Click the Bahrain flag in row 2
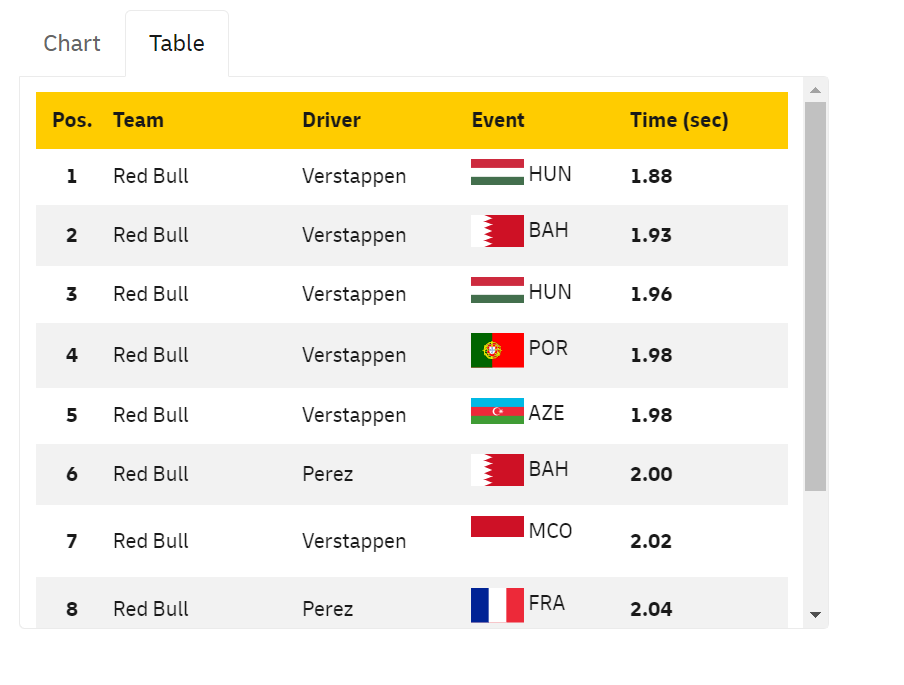 497,231
